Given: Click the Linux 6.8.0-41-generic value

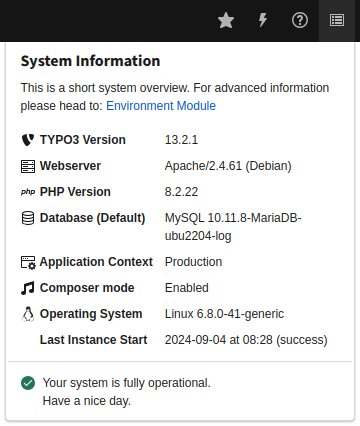Looking at the screenshot, I should pyautogui.click(x=224, y=314).
